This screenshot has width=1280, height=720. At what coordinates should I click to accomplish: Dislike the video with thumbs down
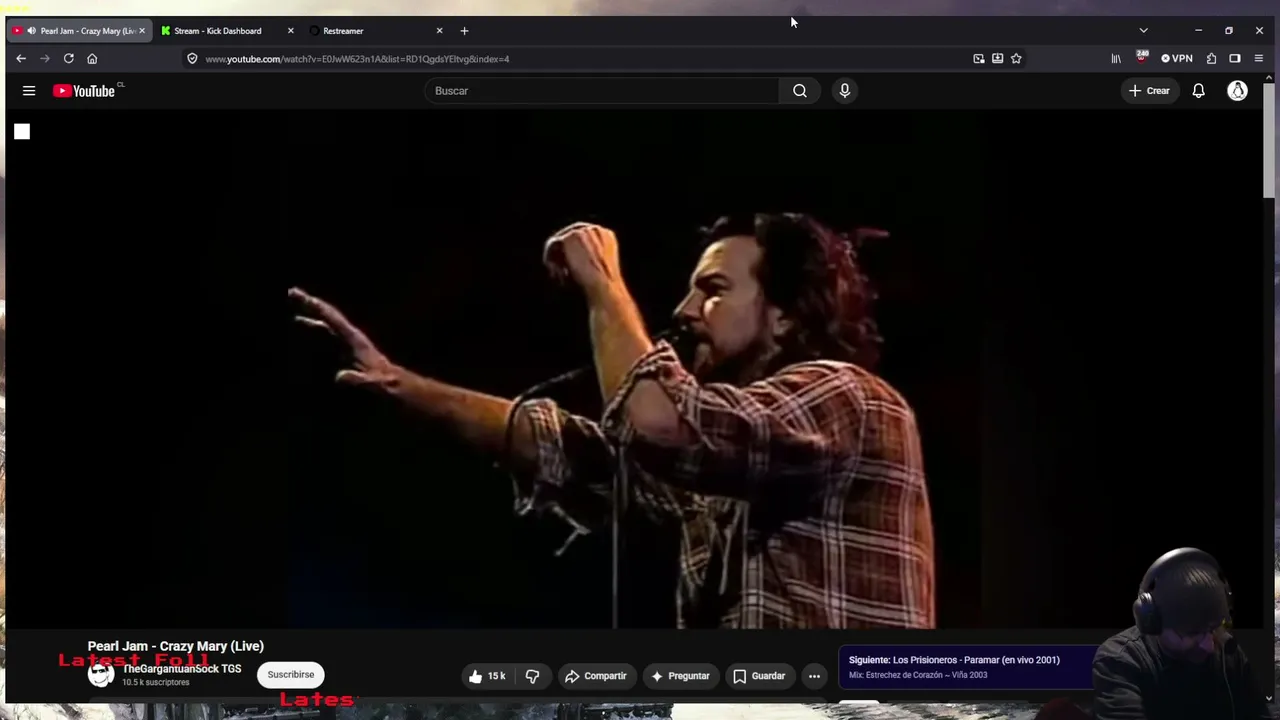pos(532,676)
